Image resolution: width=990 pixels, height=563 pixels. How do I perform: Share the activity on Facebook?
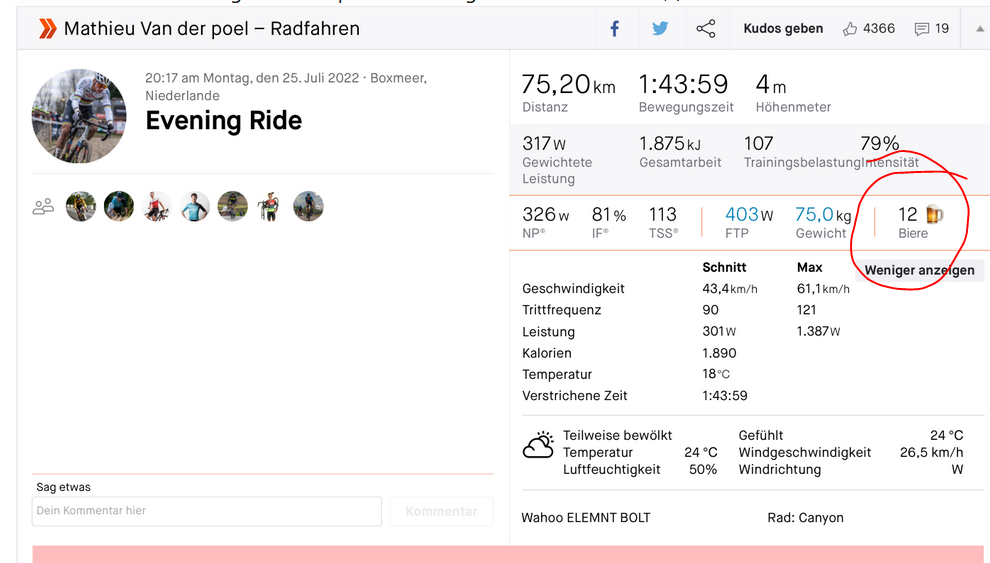(615, 29)
